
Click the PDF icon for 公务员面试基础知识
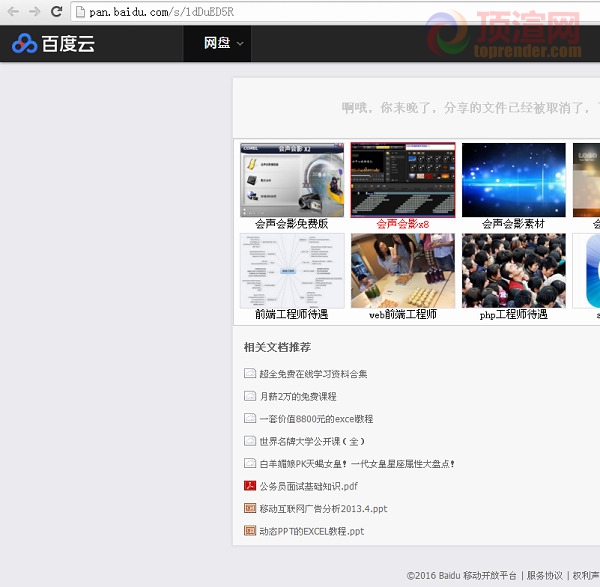[250, 486]
